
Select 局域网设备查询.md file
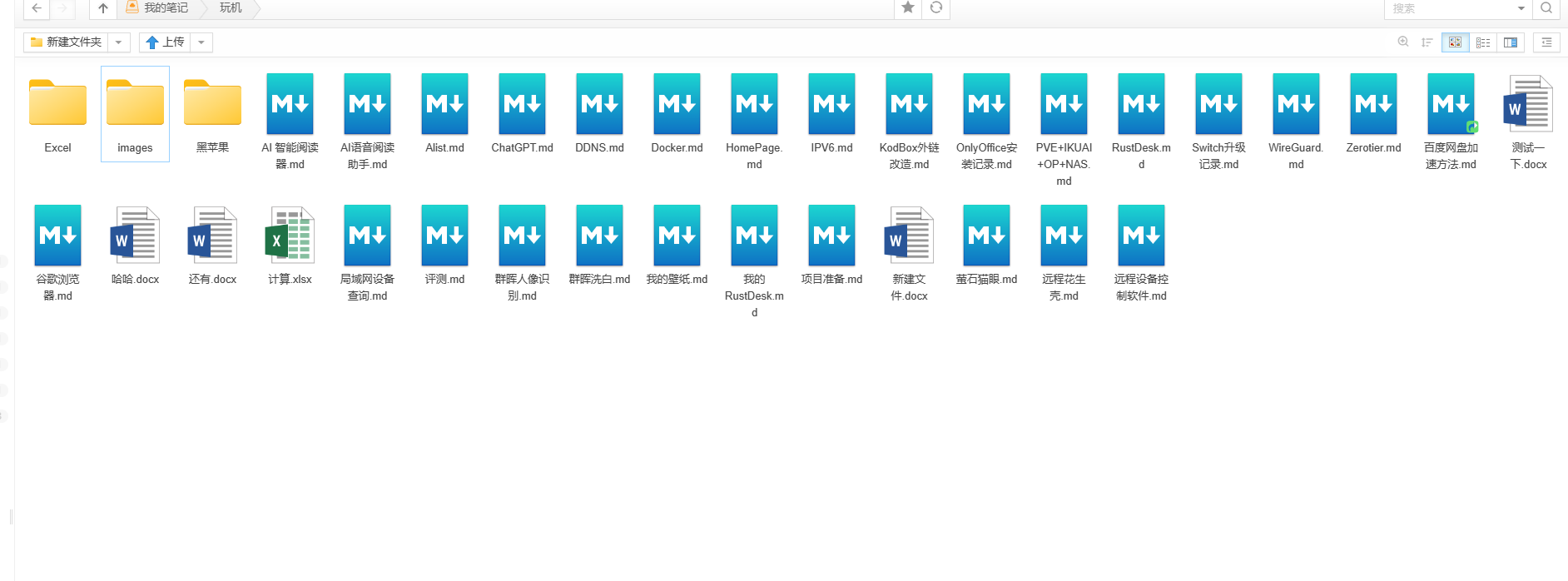tap(367, 253)
